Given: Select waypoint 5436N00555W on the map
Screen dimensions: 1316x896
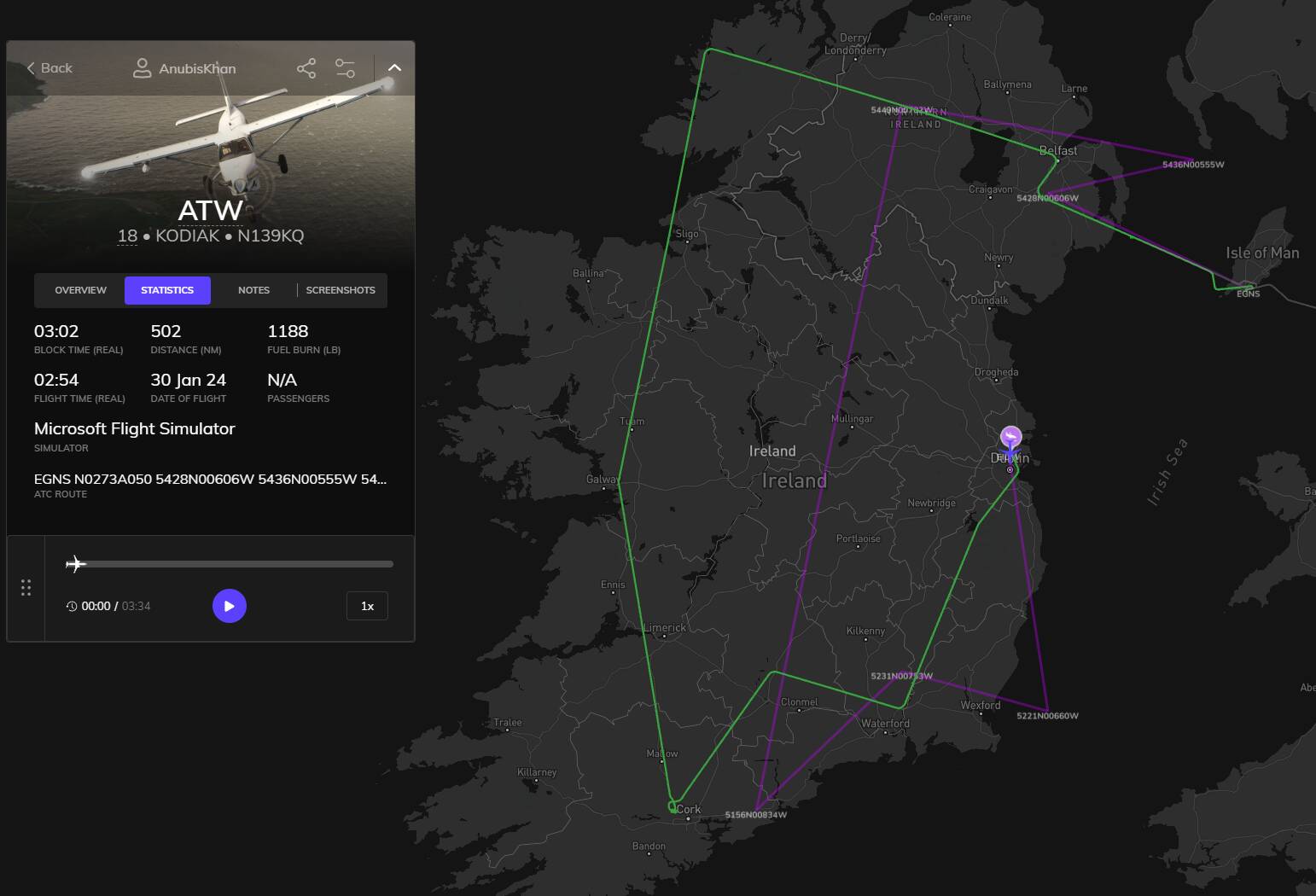Looking at the screenshot, I should [x=1192, y=165].
